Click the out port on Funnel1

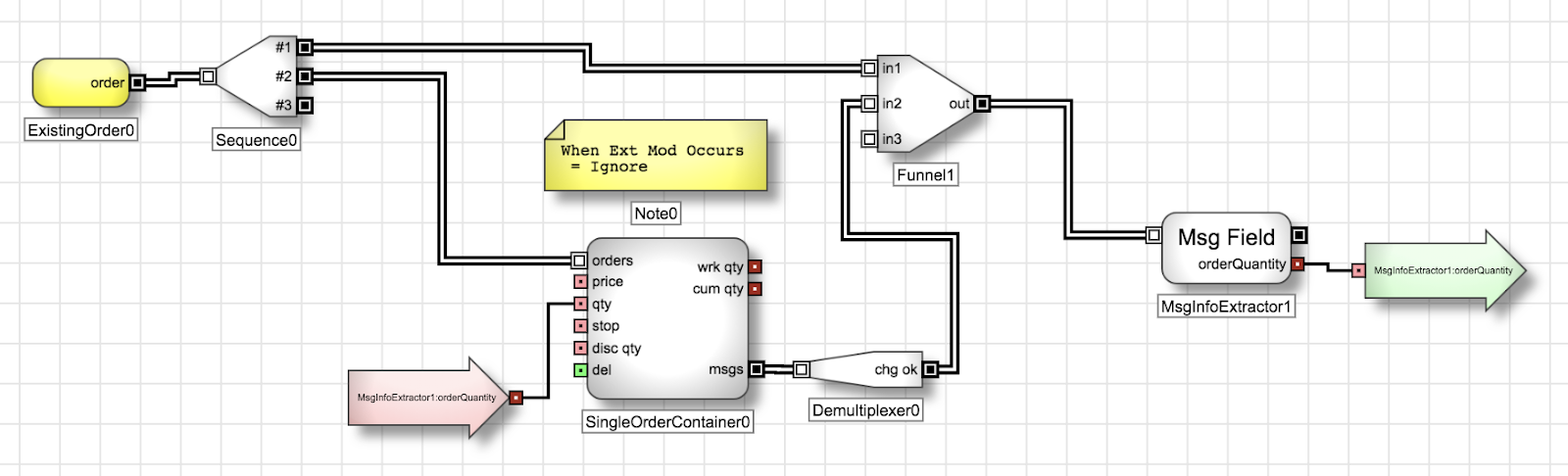click(982, 104)
